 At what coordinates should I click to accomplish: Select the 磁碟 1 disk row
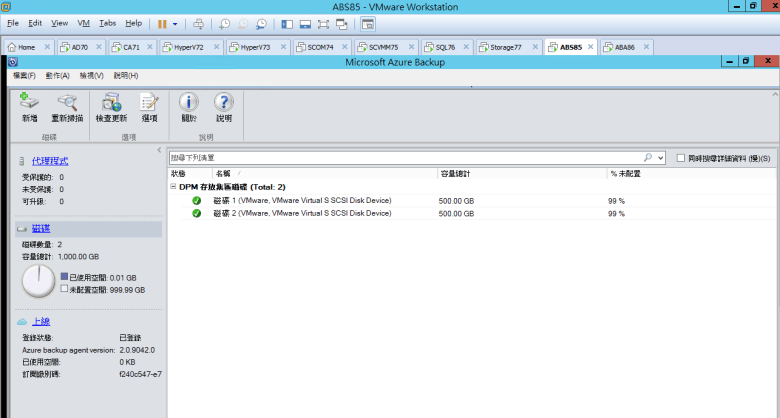tap(301, 200)
